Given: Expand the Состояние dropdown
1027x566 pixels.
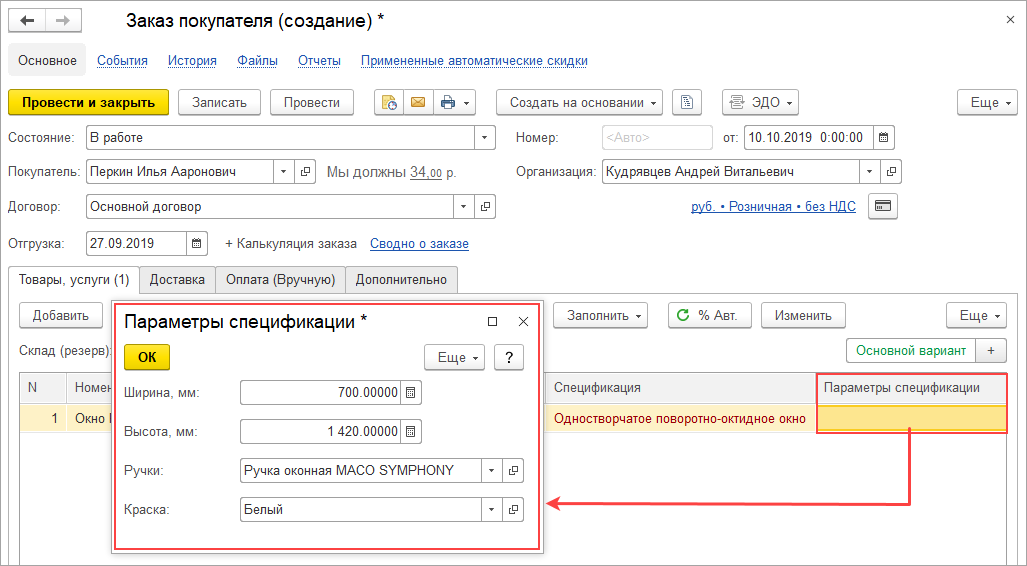Looking at the screenshot, I should 485,137.
